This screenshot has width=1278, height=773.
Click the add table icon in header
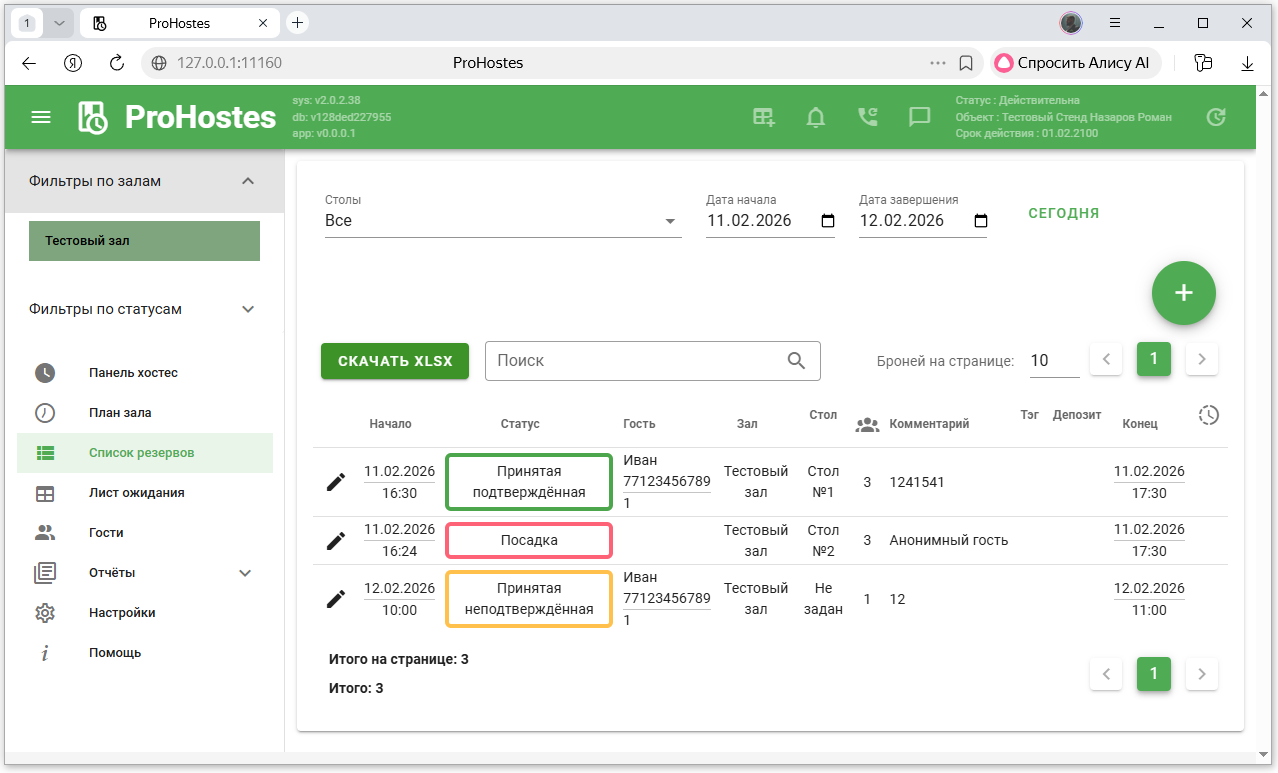click(x=764, y=117)
